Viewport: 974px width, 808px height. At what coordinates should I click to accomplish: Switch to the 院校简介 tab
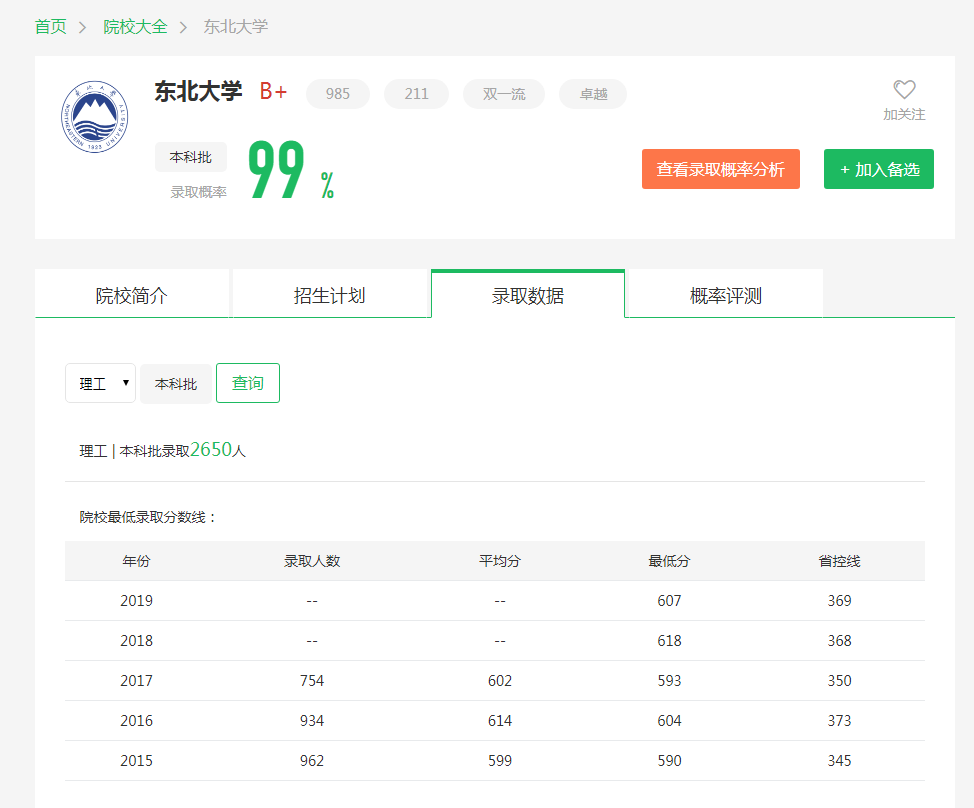click(x=132, y=295)
